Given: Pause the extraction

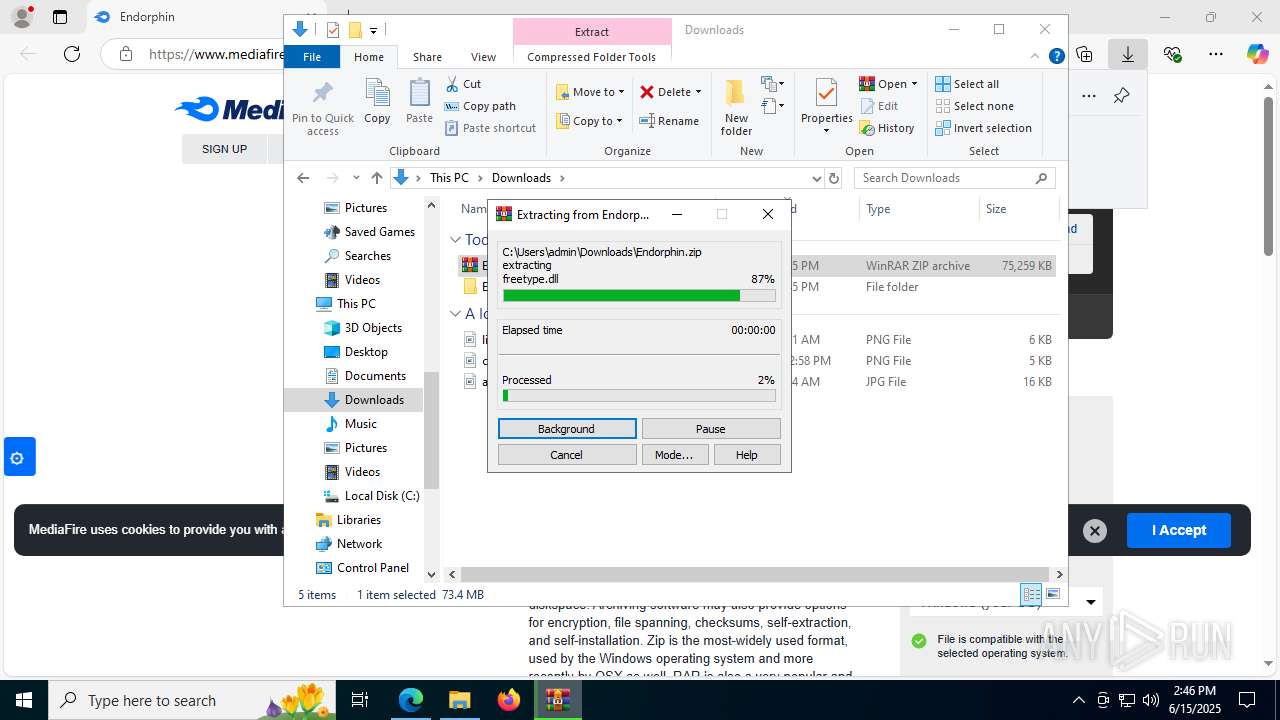Looking at the screenshot, I should pyautogui.click(x=710, y=429).
